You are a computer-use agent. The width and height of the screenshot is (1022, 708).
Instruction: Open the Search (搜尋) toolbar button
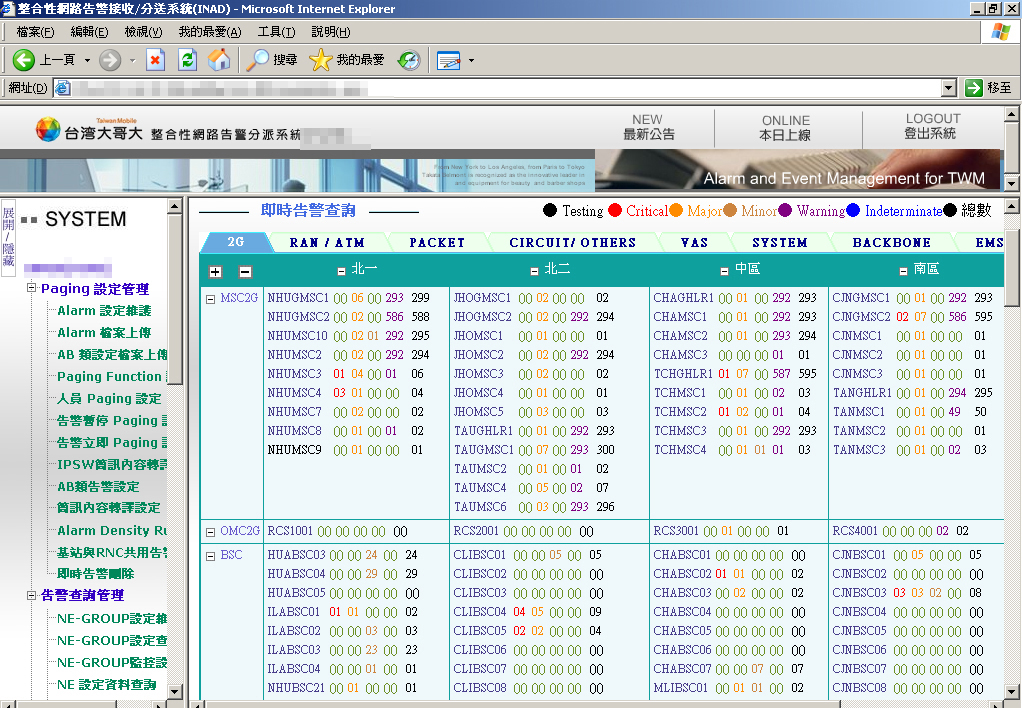[272, 60]
